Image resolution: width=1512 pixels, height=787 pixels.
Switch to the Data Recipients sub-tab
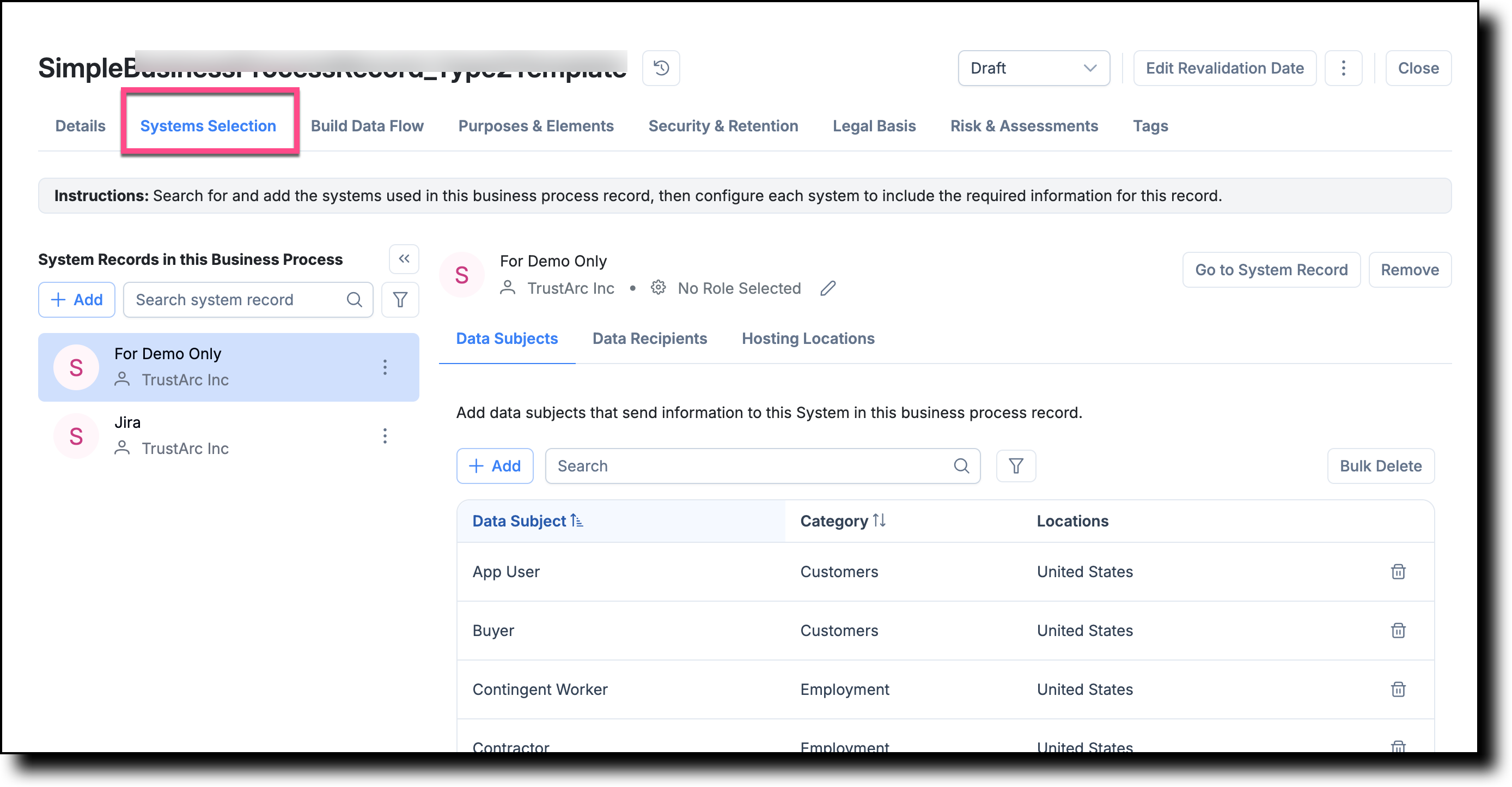(x=650, y=339)
